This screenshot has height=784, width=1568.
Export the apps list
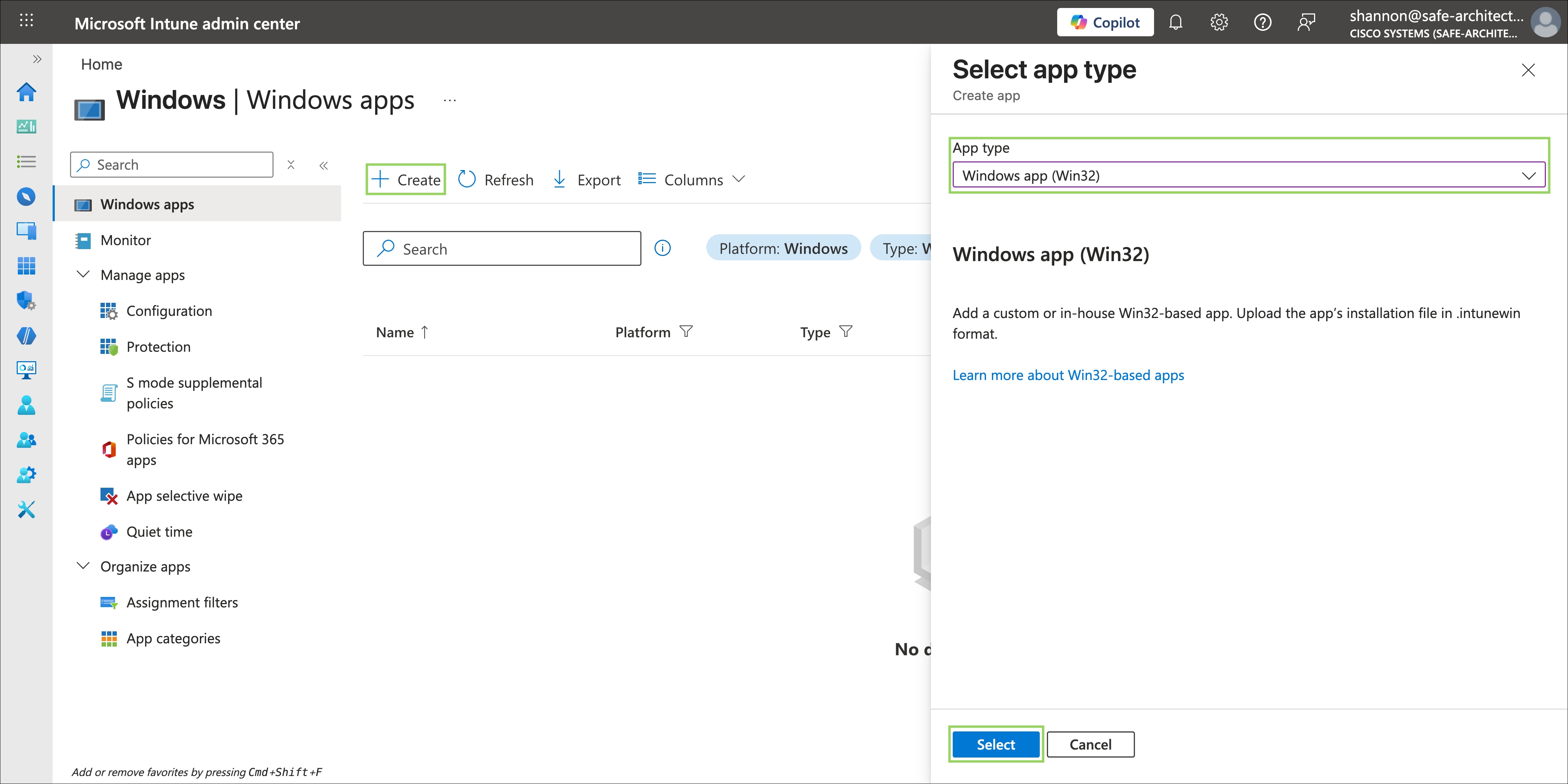coord(587,180)
